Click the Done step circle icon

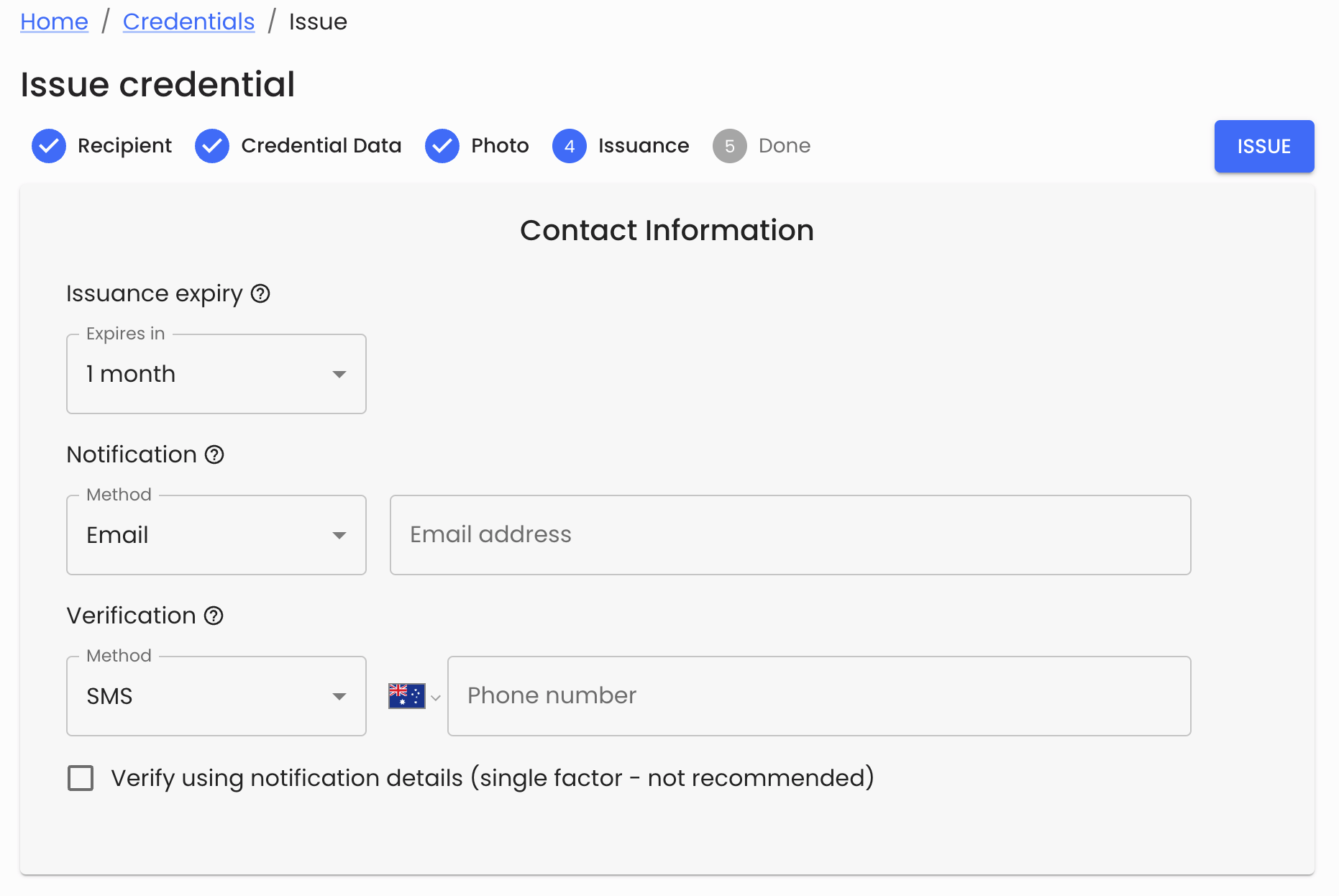[x=729, y=145]
